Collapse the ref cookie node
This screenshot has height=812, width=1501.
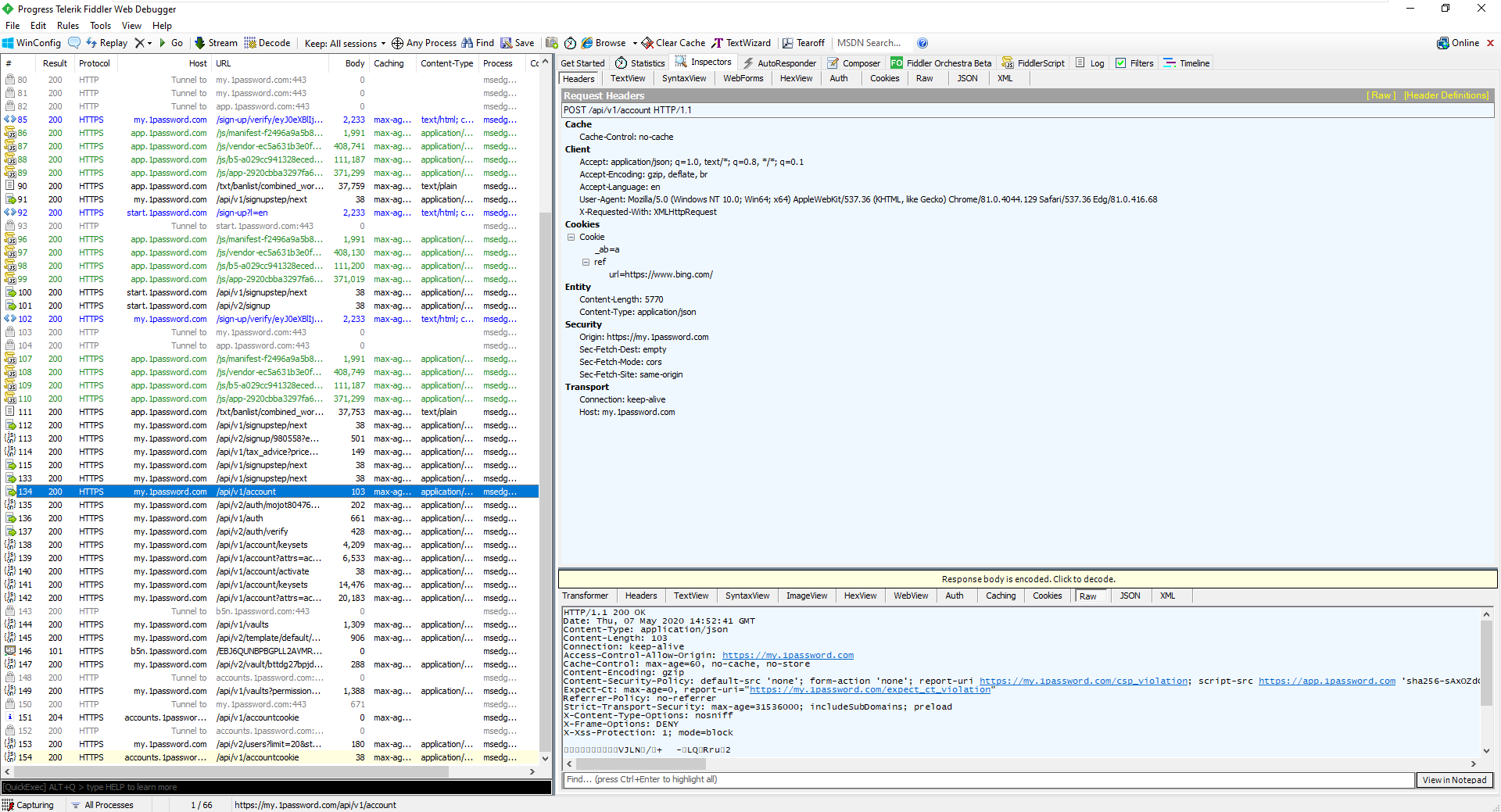pyautogui.click(x=586, y=262)
